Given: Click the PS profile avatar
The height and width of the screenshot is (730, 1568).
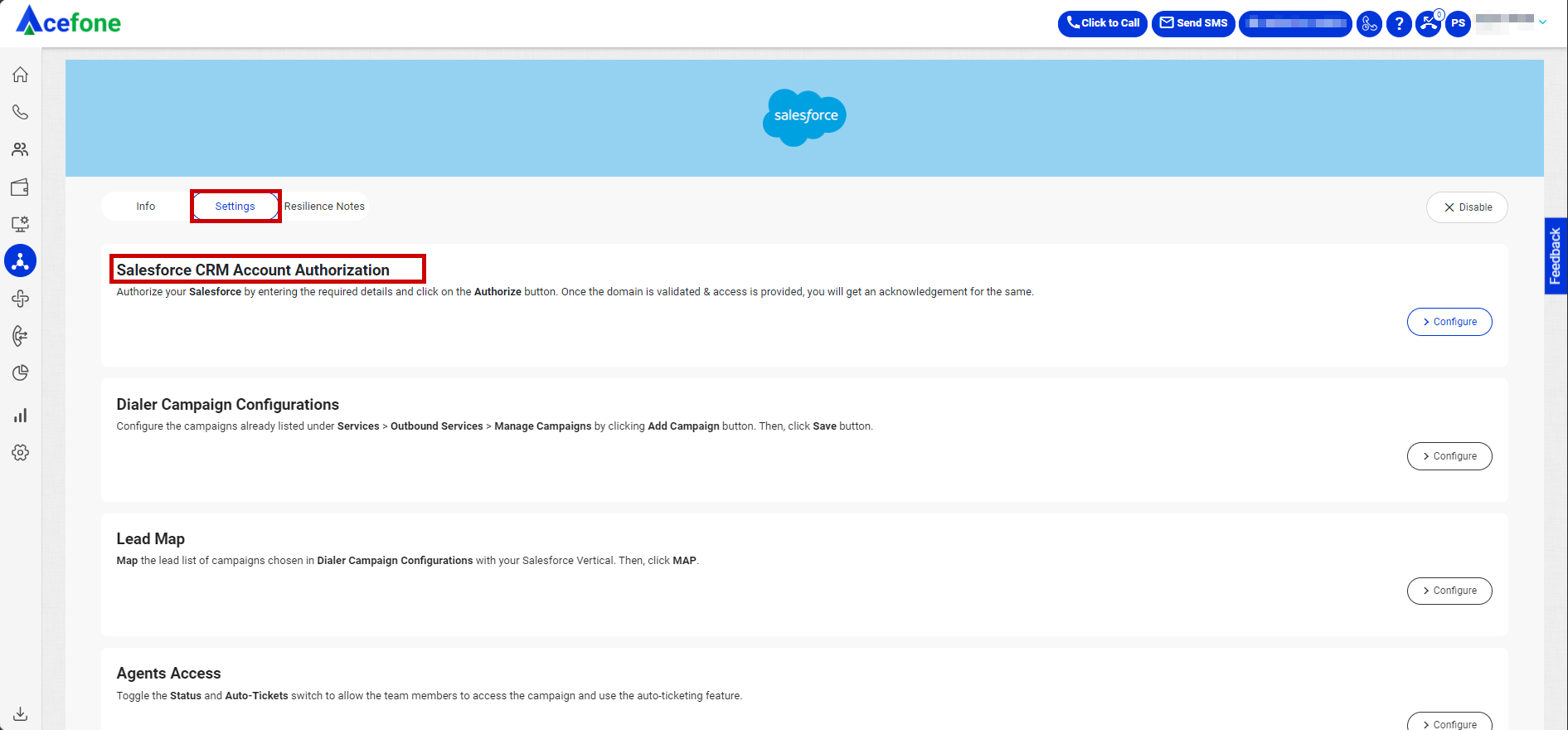Looking at the screenshot, I should point(1459,24).
